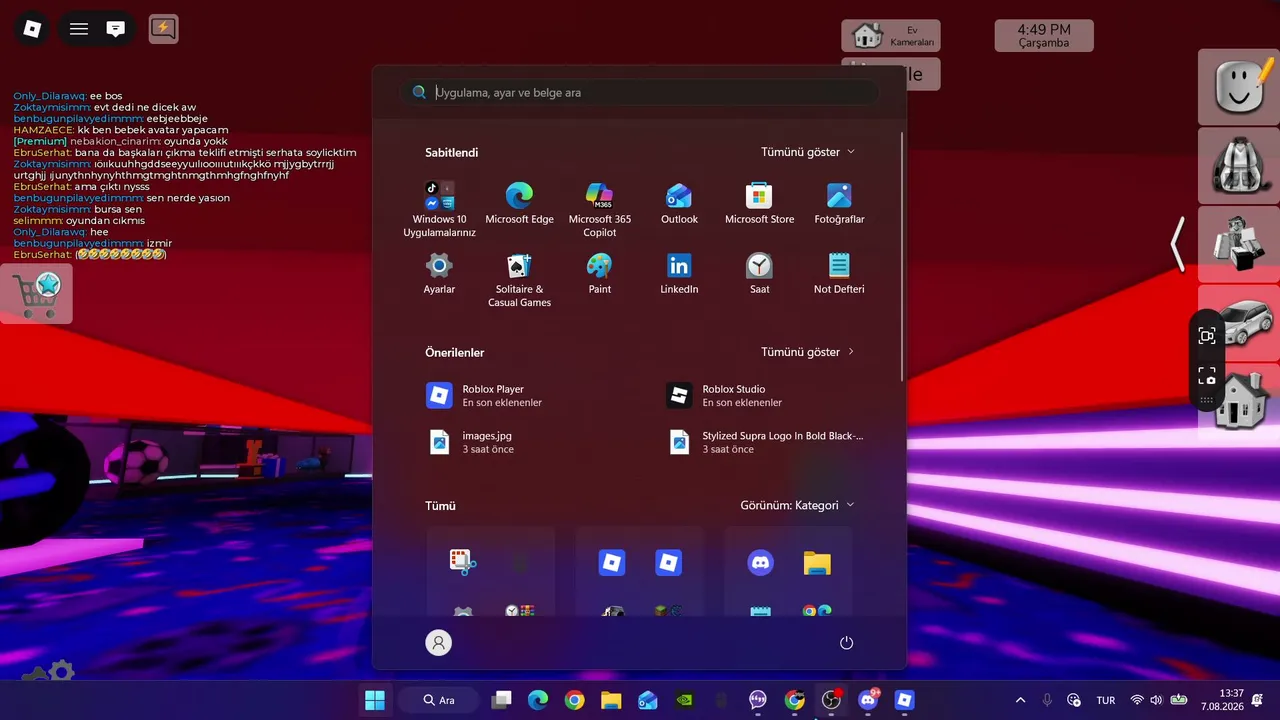1280x720 pixels.
Task: Open the Paint app
Action: (599, 274)
